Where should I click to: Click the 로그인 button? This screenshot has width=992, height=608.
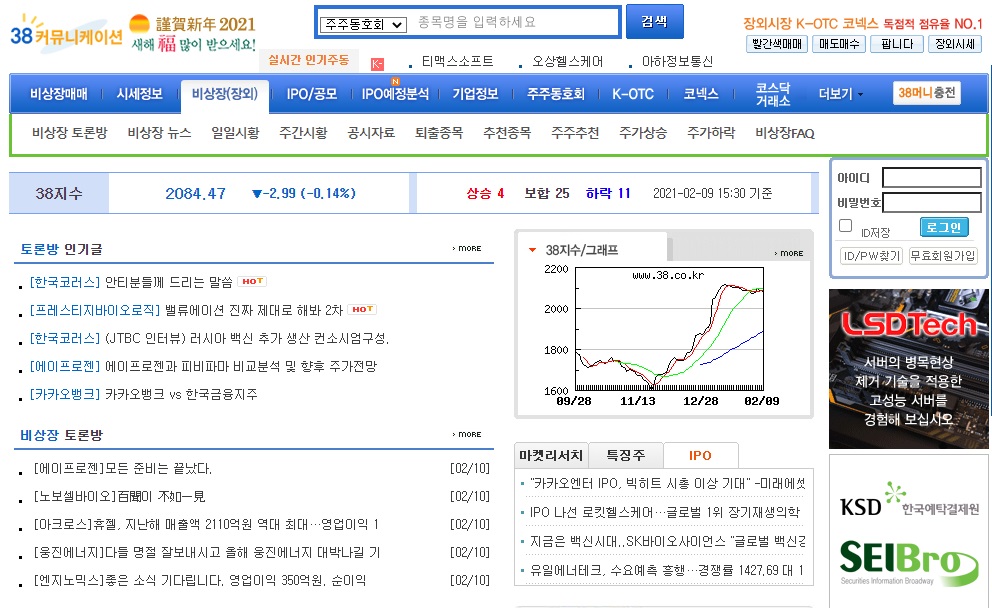coord(944,227)
